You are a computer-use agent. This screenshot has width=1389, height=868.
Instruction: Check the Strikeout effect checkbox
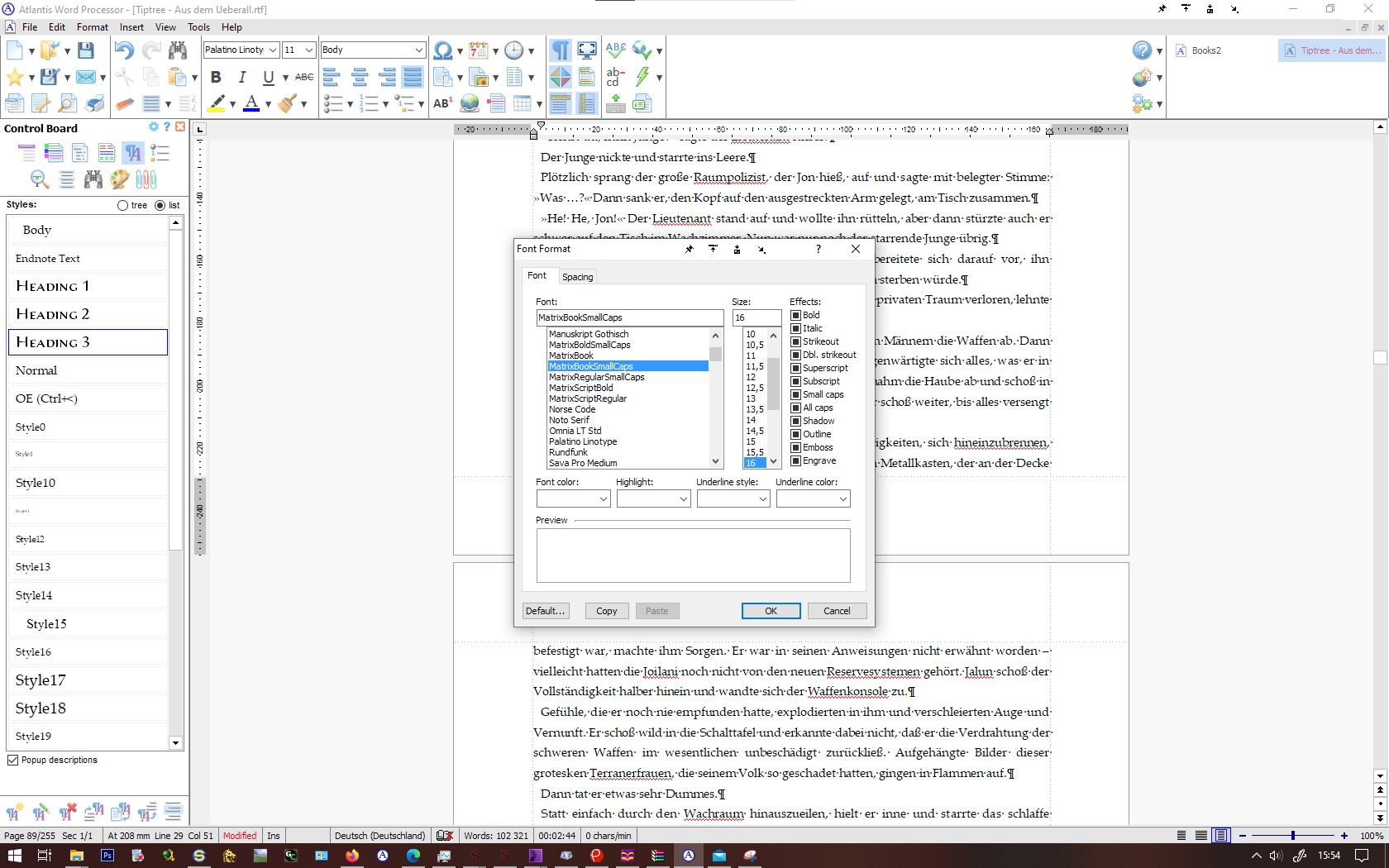795,341
